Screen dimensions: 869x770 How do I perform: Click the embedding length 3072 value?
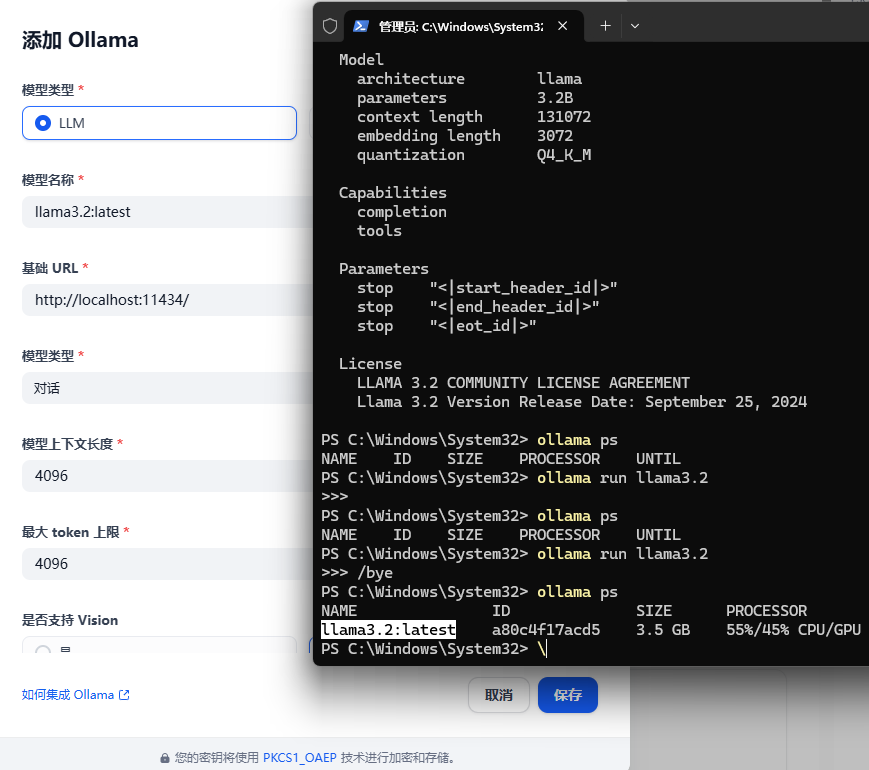click(x=555, y=136)
